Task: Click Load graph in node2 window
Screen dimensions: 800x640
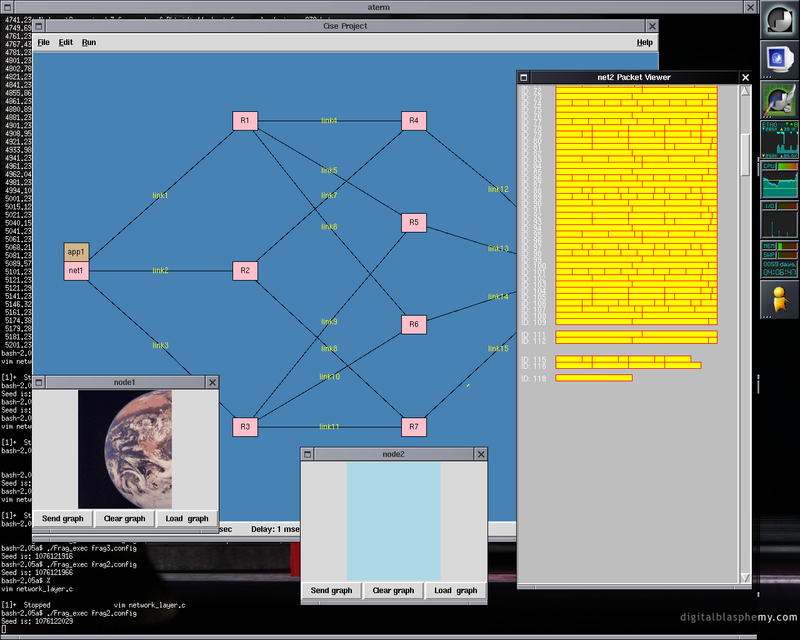Action: click(456, 590)
